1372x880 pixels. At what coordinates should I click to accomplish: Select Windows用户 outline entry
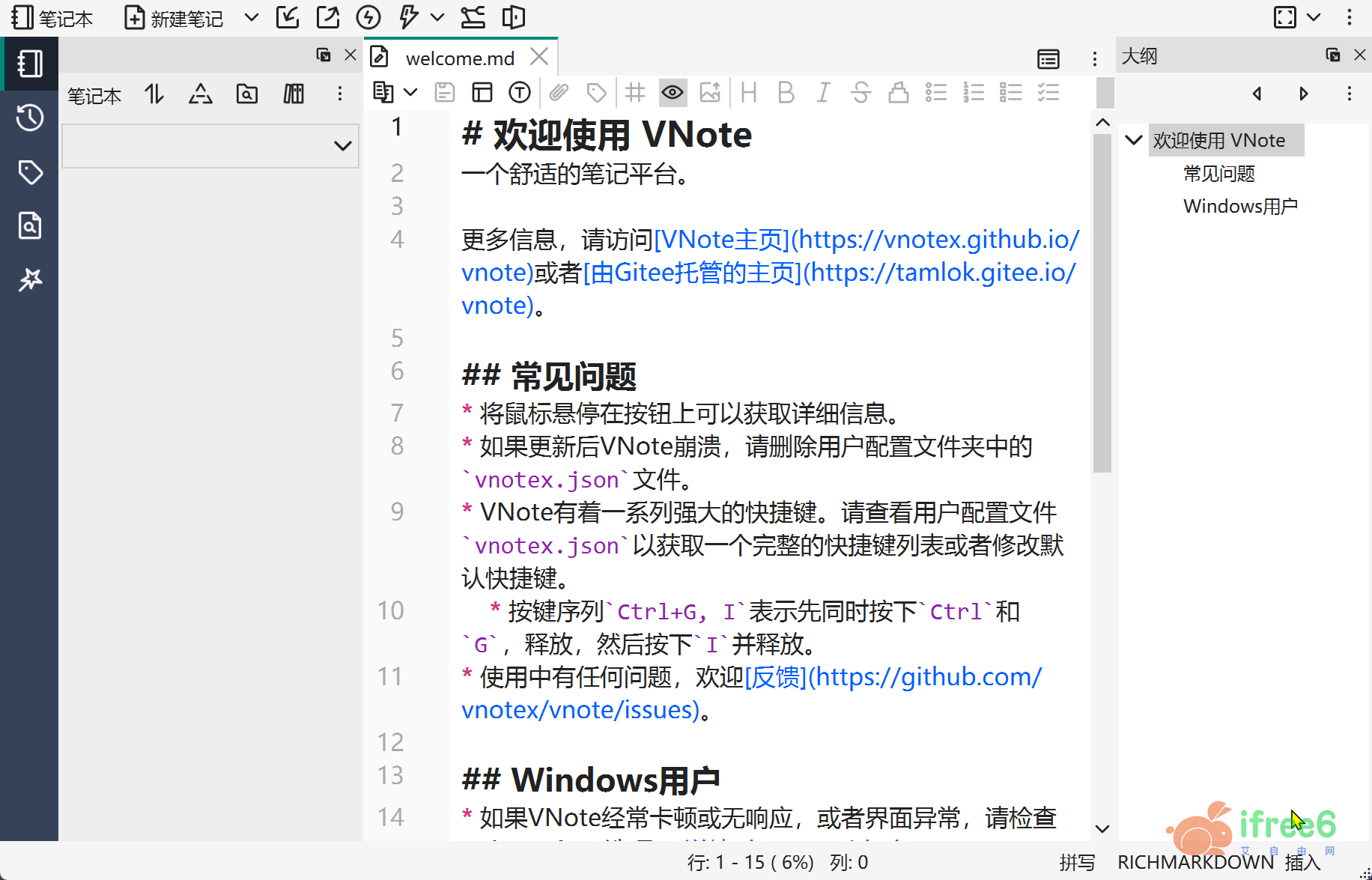1239,206
